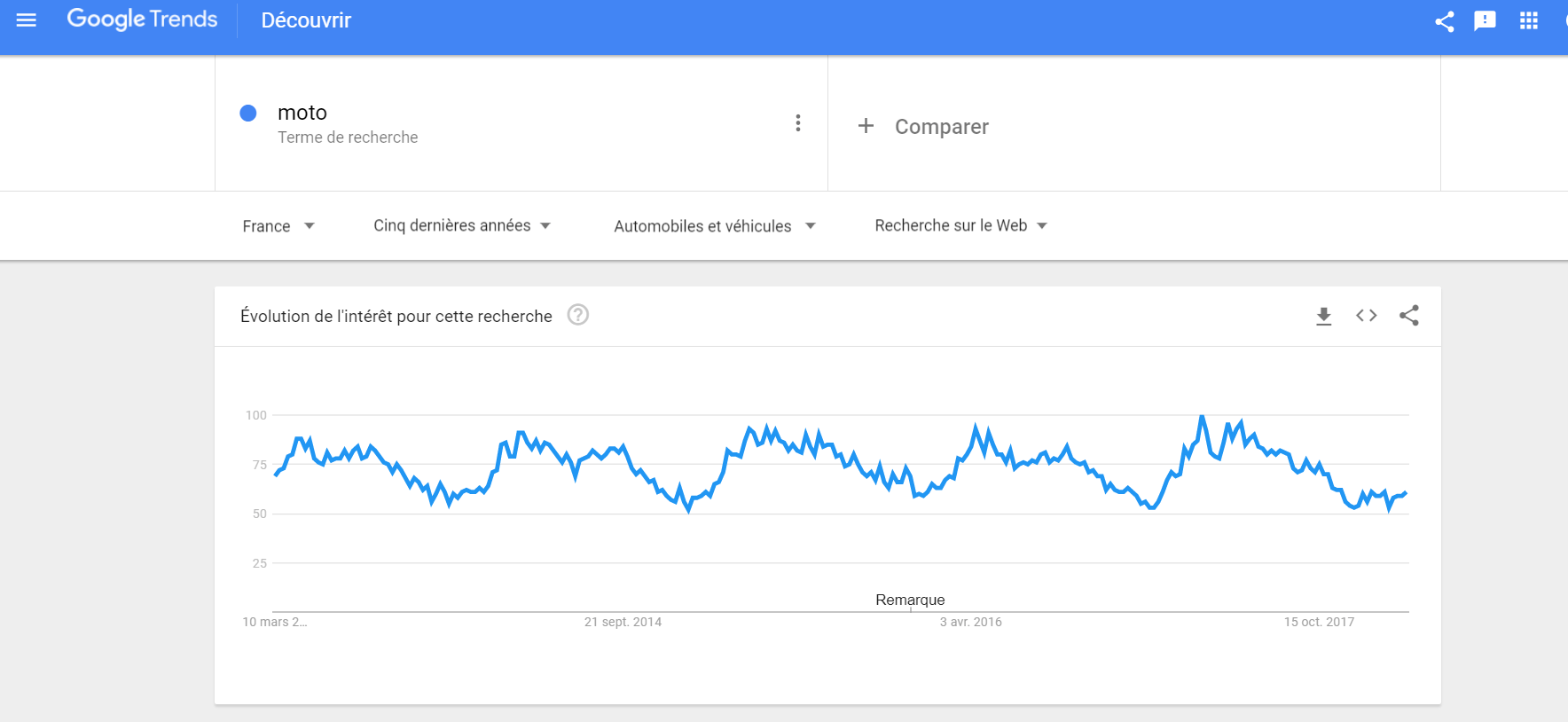
Task: Download the trend data as CSV
Action: [1324, 315]
